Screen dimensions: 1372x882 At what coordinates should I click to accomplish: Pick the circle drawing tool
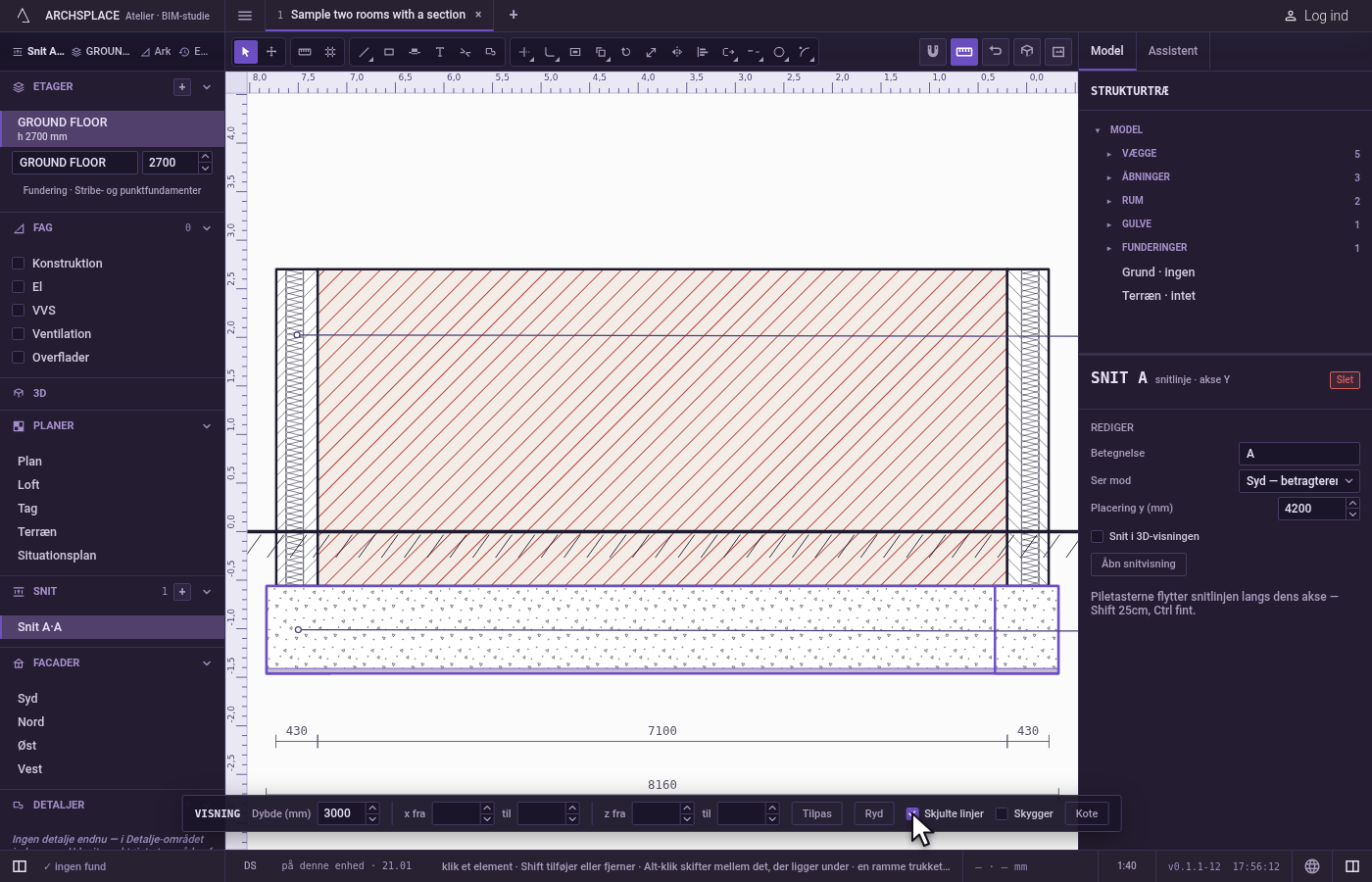[x=779, y=52]
